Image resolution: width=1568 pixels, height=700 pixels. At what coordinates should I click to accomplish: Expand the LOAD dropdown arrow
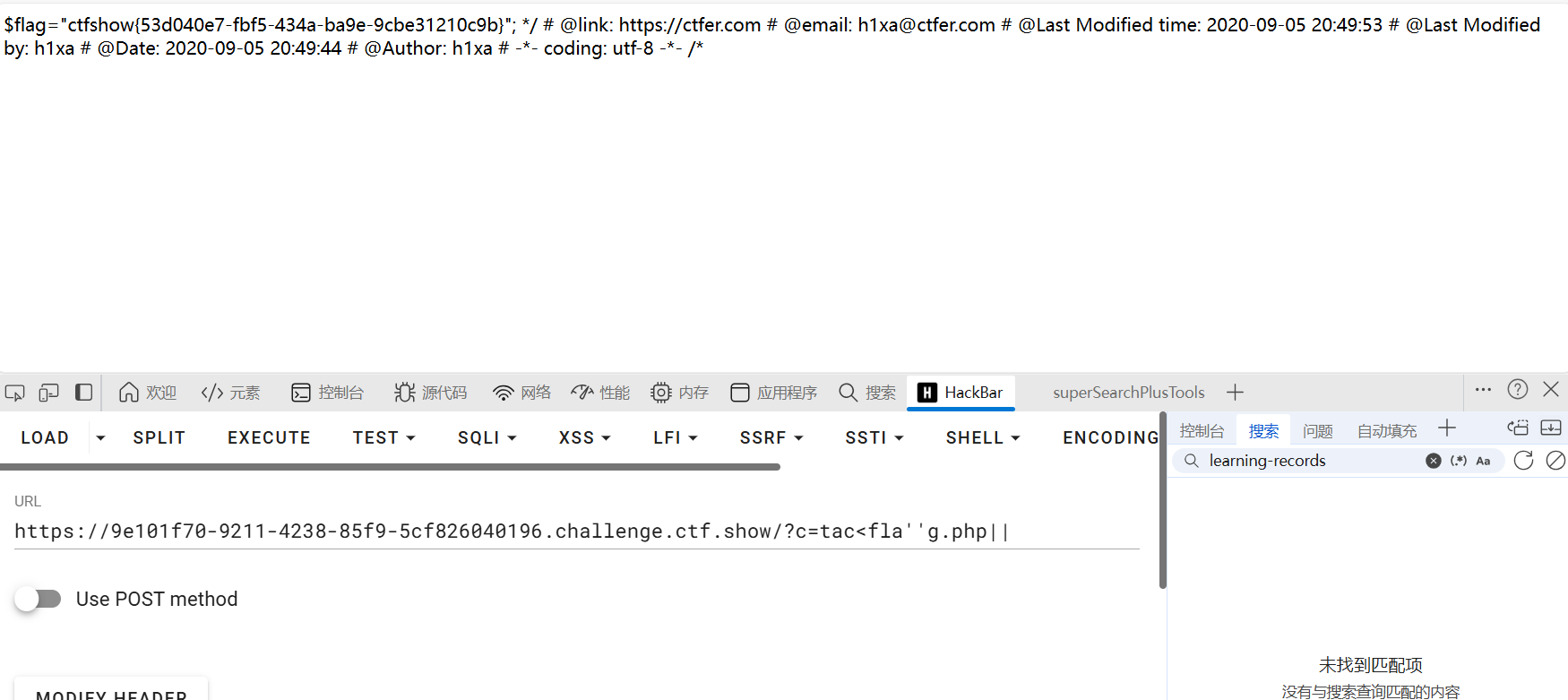100,437
